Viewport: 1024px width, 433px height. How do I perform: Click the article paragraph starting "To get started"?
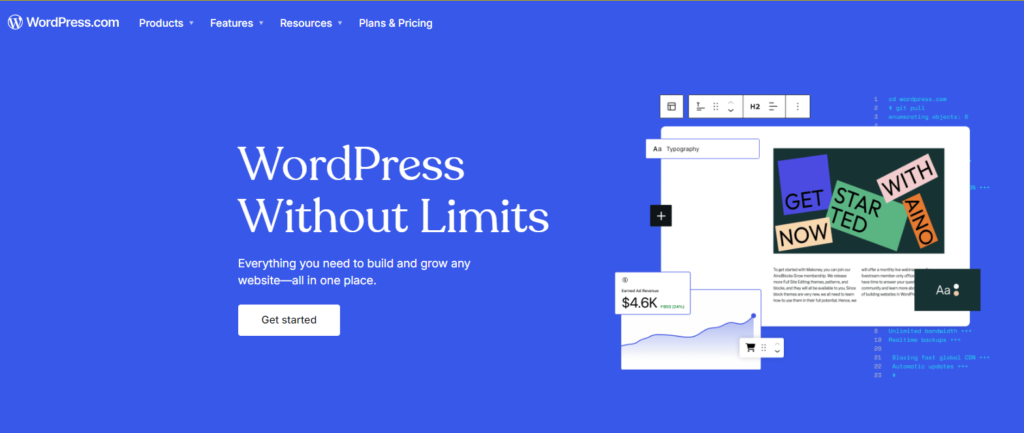814,285
